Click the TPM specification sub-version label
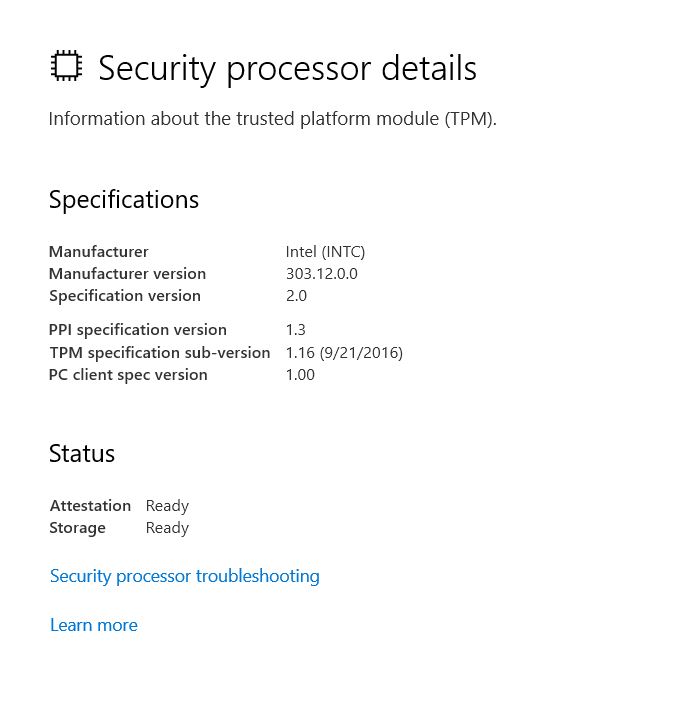Screen dimensions: 690x709 pyautogui.click(x=160, y=353)
